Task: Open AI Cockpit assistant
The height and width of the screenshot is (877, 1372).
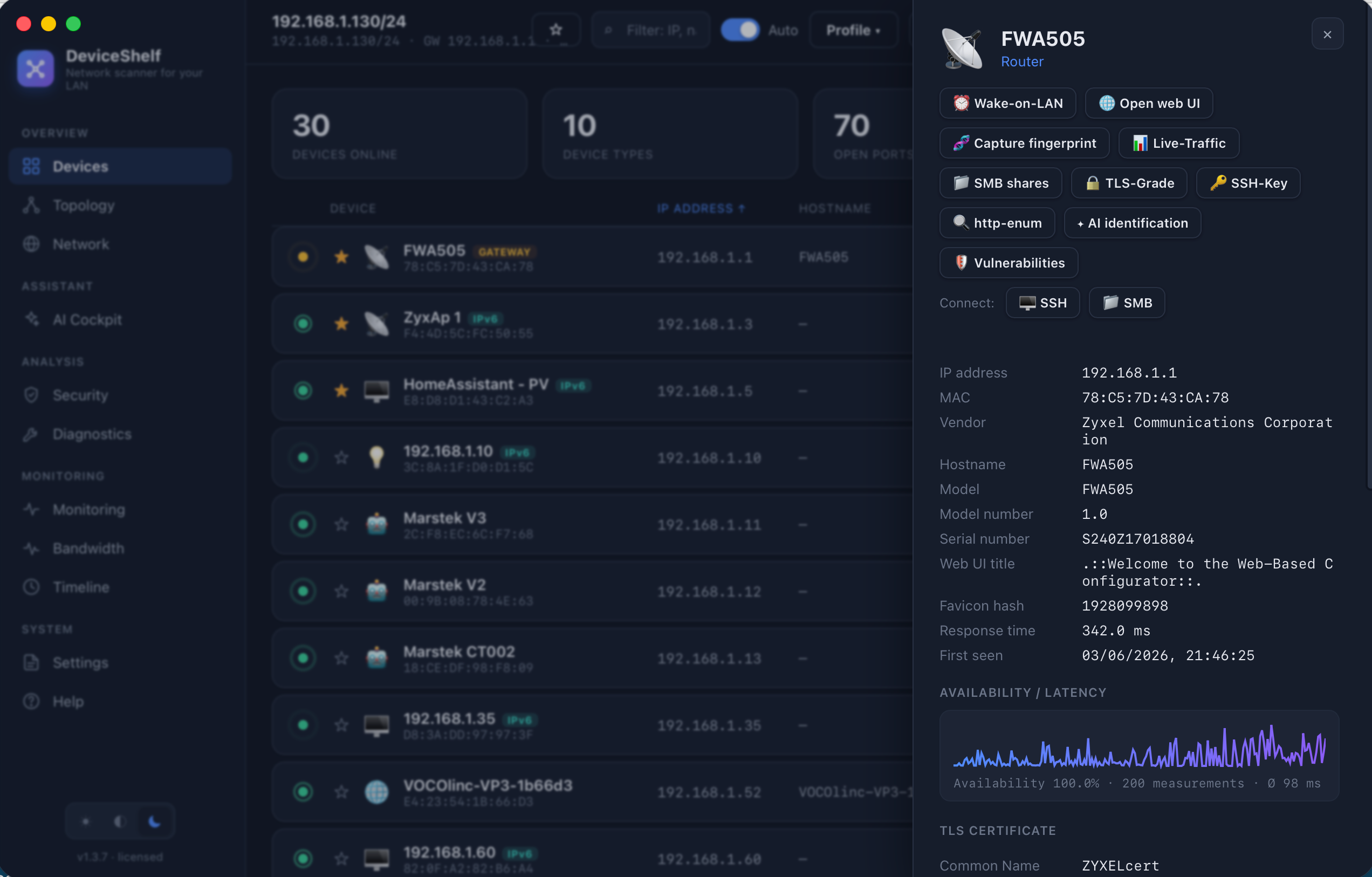Action: (120, 320)
